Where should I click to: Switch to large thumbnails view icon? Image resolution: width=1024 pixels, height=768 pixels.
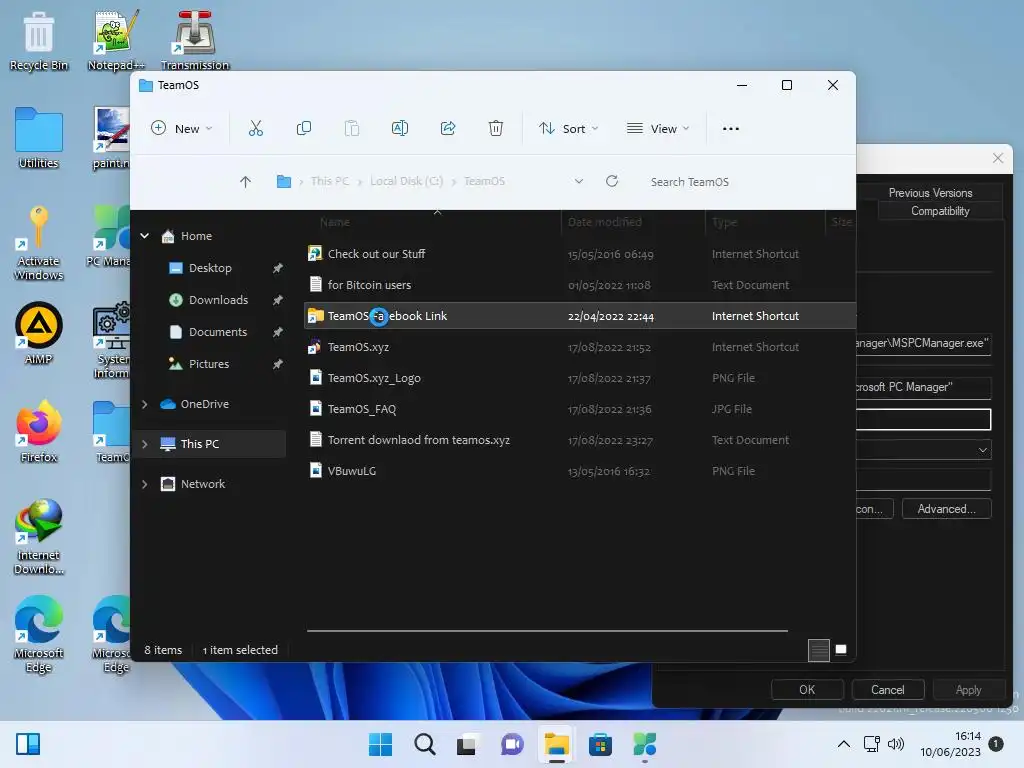(841, 650)
